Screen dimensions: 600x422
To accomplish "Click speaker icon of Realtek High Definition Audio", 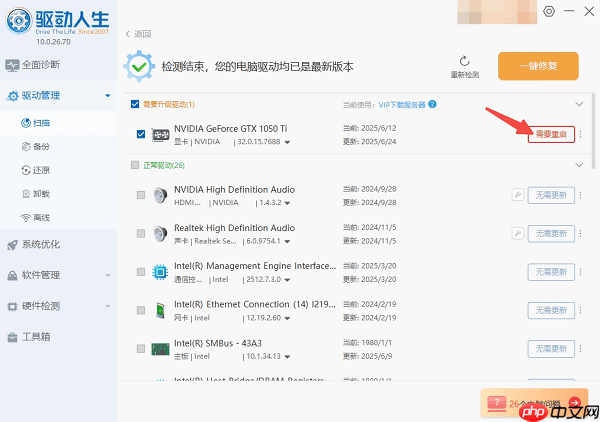I will coord(160,233).
